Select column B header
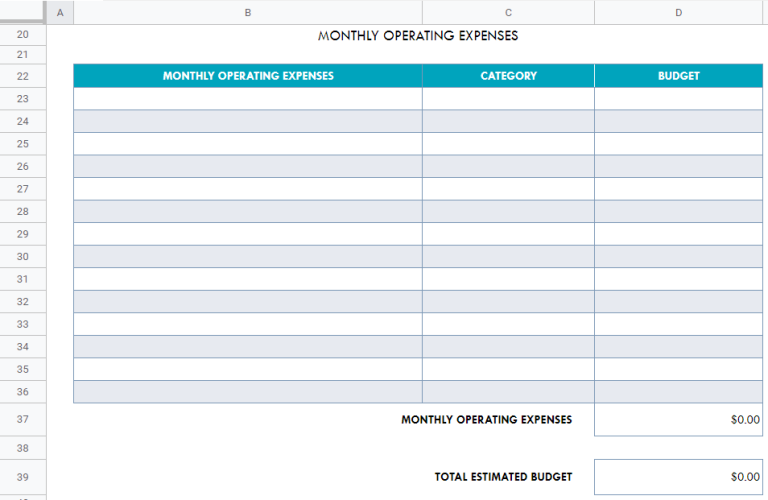Image resolution: width=768 pixels, height=500 pixels. (248, 13)
